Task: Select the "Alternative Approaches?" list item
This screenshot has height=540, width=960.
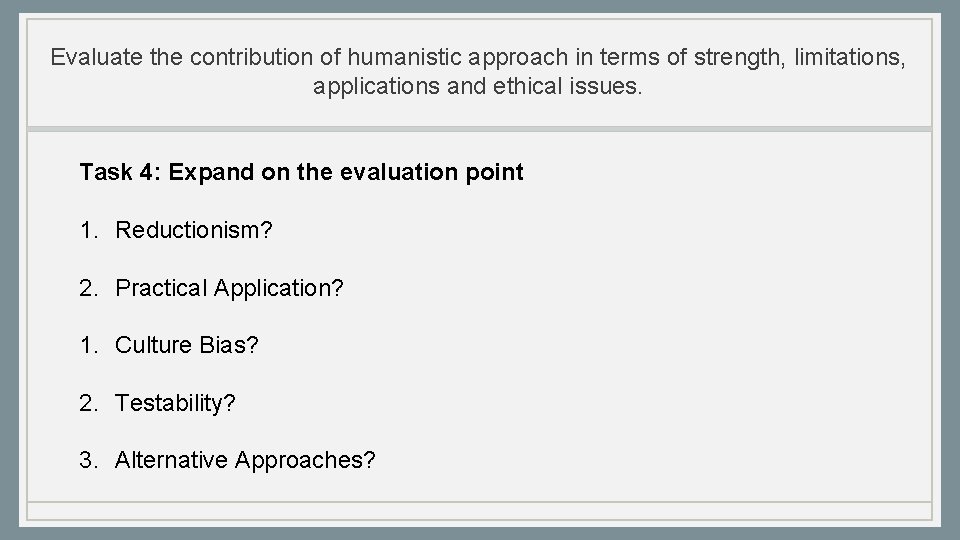Action: pyautogui.click(x=245, y=460)
